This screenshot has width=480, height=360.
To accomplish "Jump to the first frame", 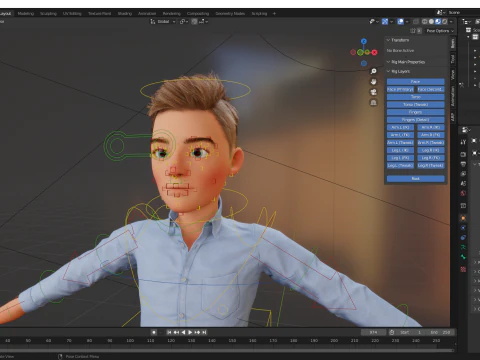I will 169,332.
